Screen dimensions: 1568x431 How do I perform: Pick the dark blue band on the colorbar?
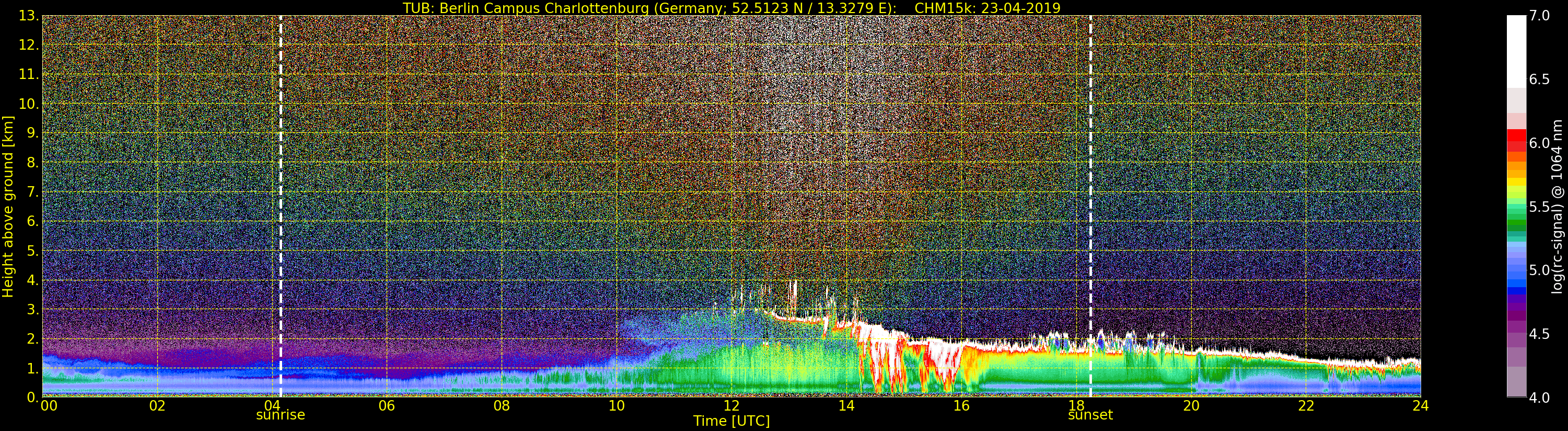point(1516,291)
